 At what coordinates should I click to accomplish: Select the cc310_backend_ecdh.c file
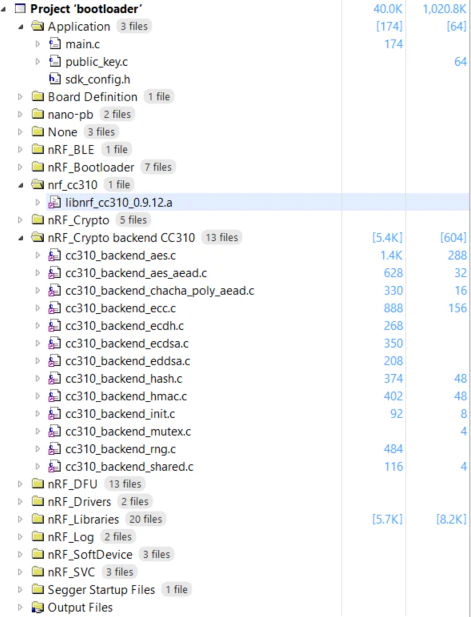coord(124,326)
